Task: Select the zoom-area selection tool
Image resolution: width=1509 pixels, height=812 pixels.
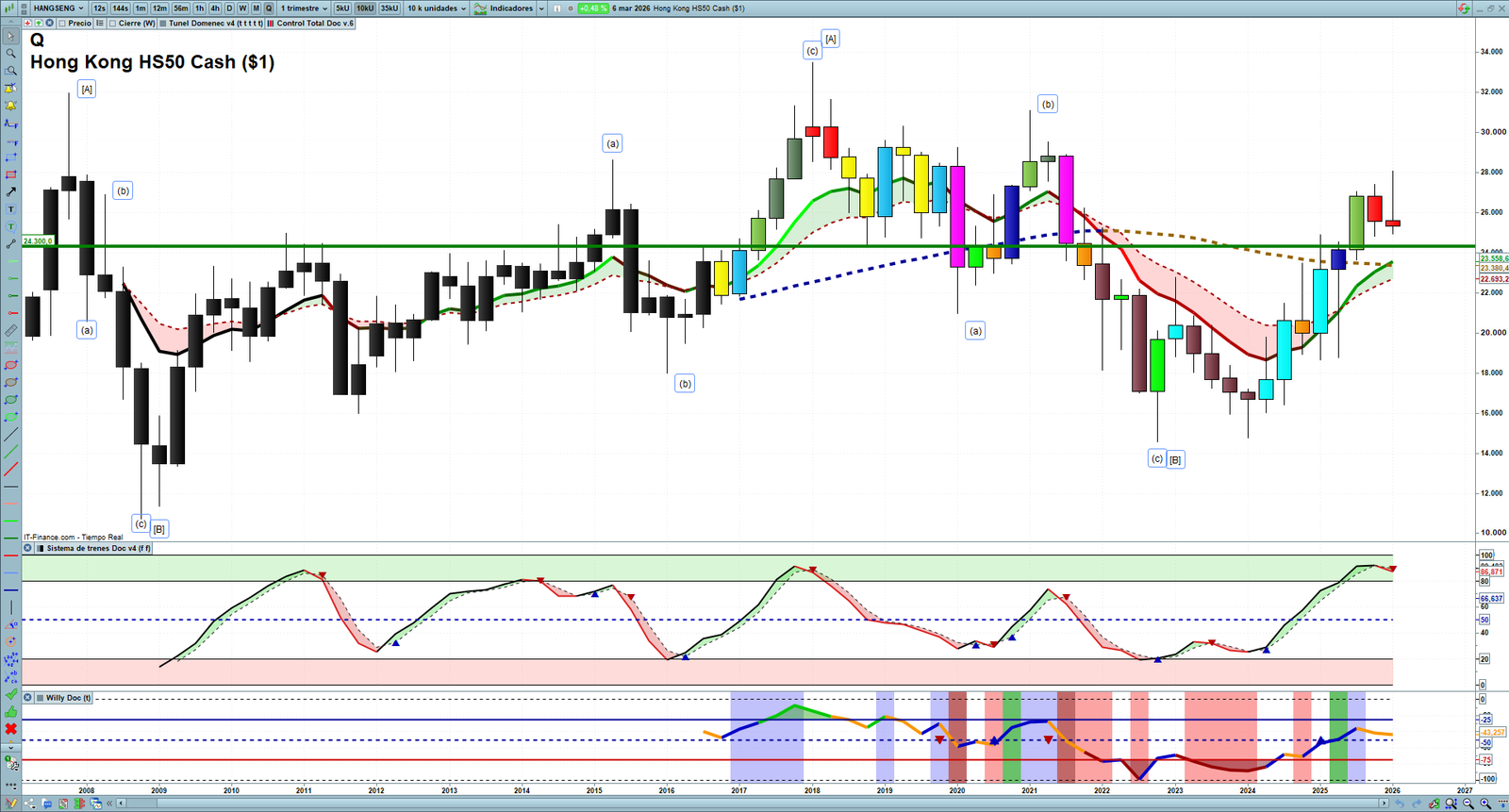Action: [x=10, y=71]
